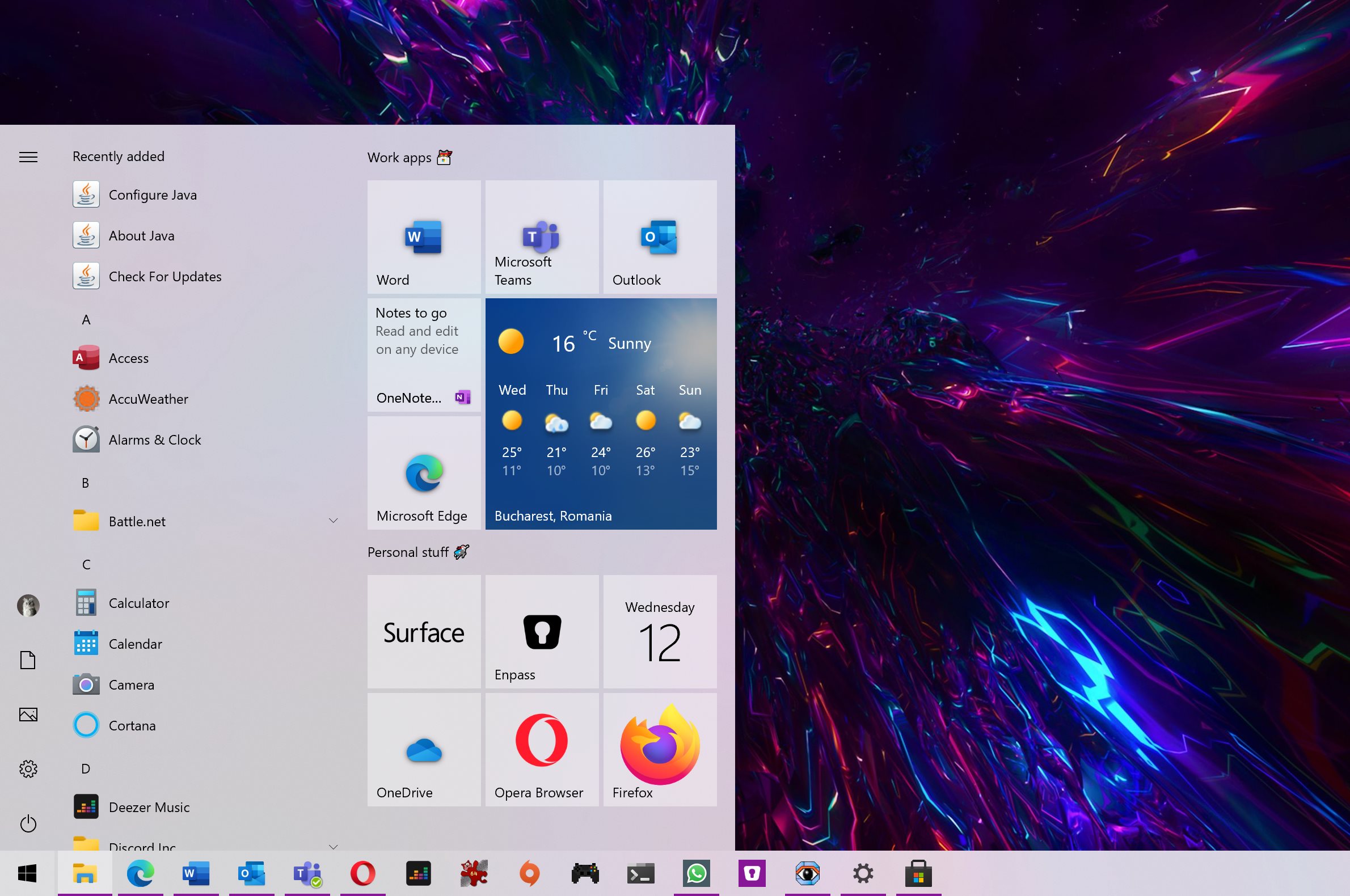Expand the Battle.net folder chevron
The width and height of the screenshot is (1350, 896).
tap(333, 521)
